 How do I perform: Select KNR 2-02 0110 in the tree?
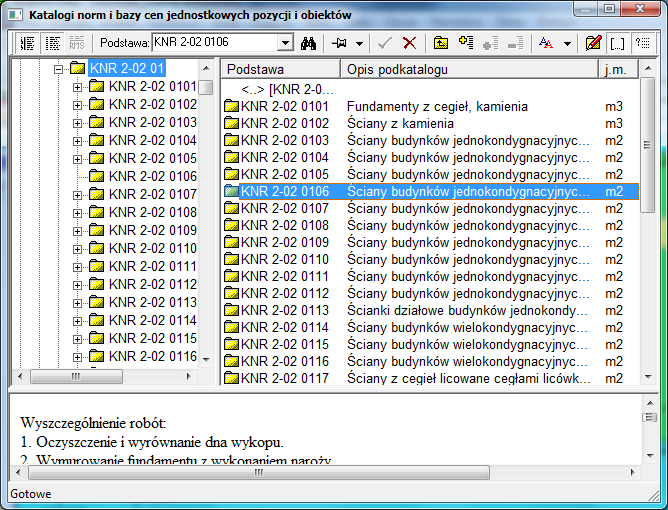tap(152, 248)
